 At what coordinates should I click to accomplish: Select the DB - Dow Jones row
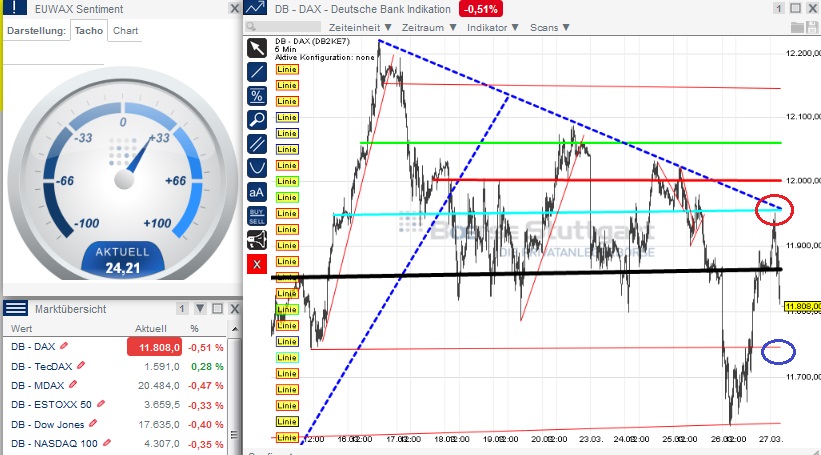(x=116, y=424)
